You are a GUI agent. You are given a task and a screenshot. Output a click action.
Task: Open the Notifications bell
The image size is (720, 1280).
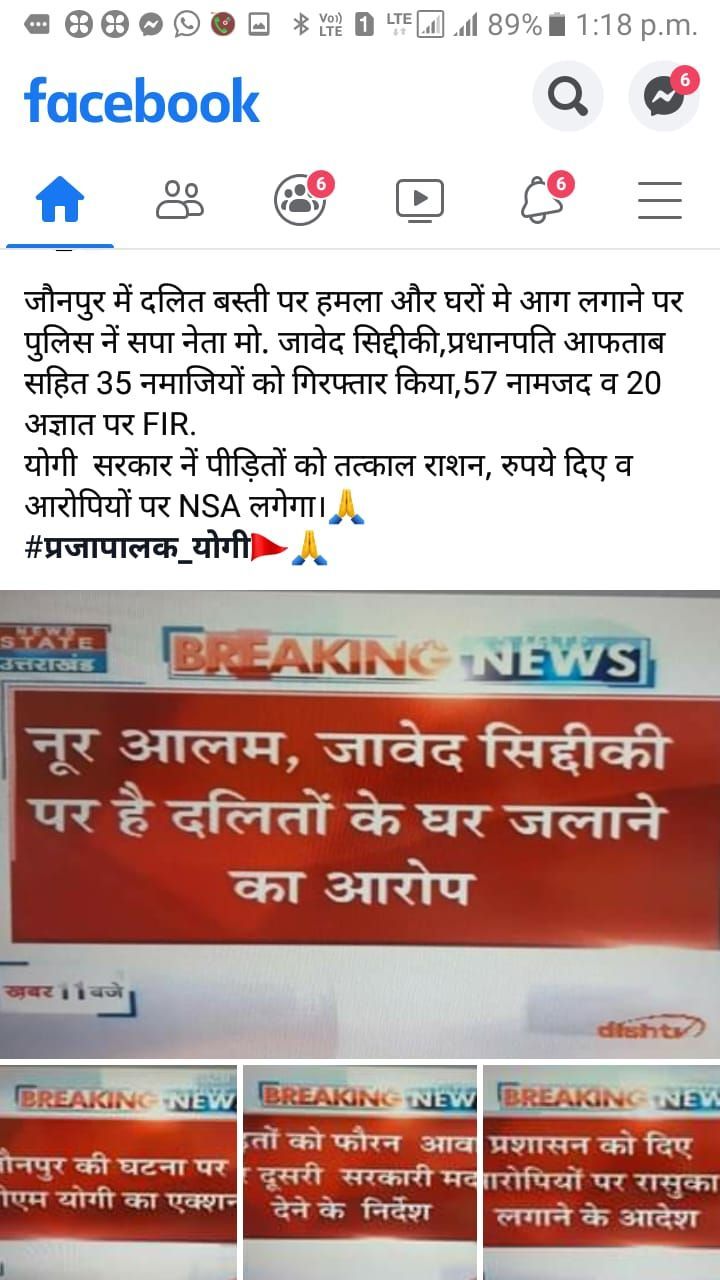(x=541, y=199)
